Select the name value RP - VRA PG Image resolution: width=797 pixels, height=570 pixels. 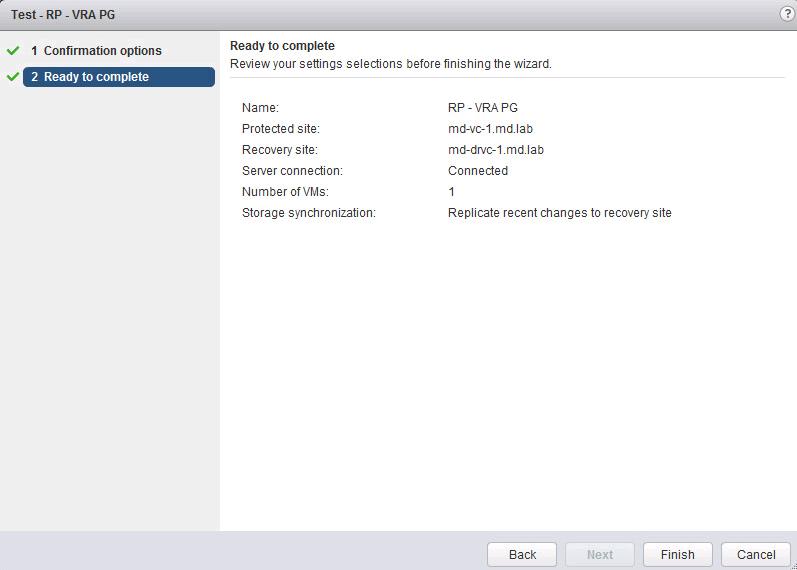(482, 108)
